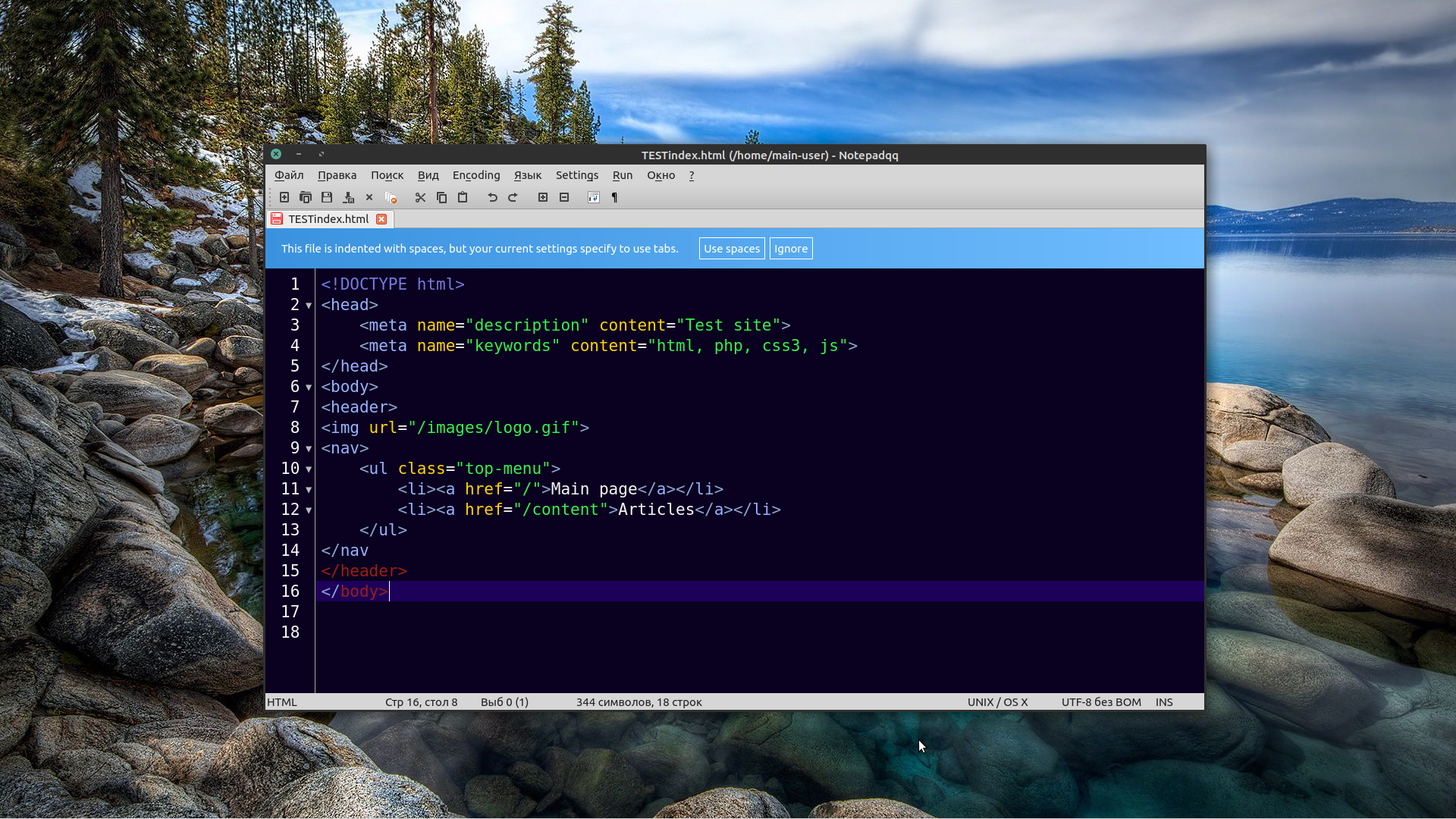Collapse the nav fold on line 9
Viewport: 1456px width, 819px height.
[x=309, y=449]
